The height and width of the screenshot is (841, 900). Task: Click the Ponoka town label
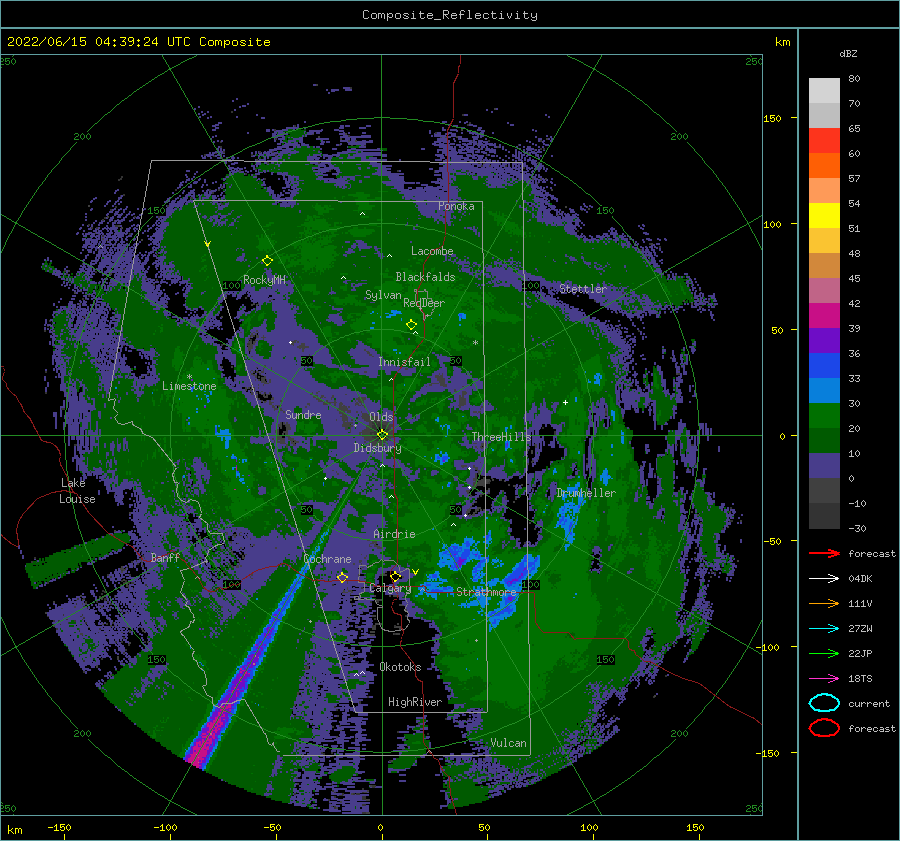tap(456, 206)
